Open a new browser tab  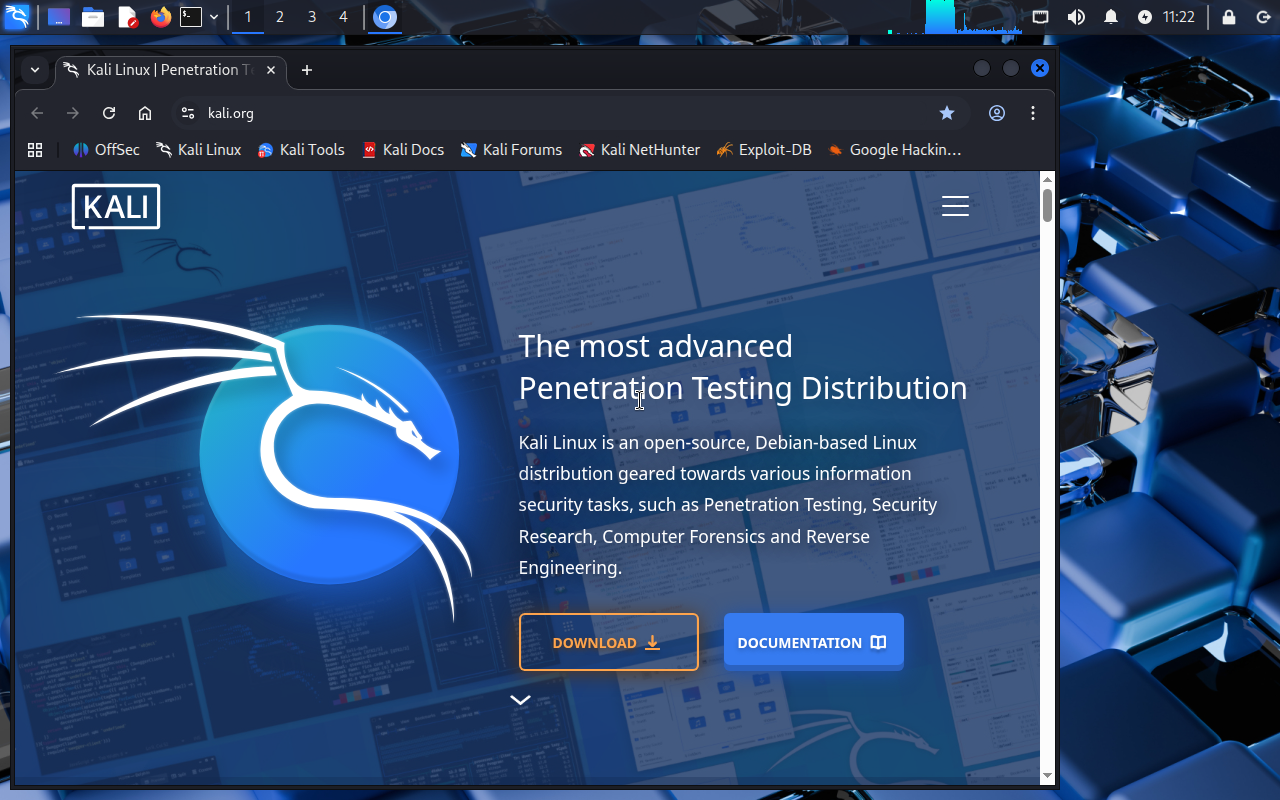pyautogui.click(x=307, y=69)
